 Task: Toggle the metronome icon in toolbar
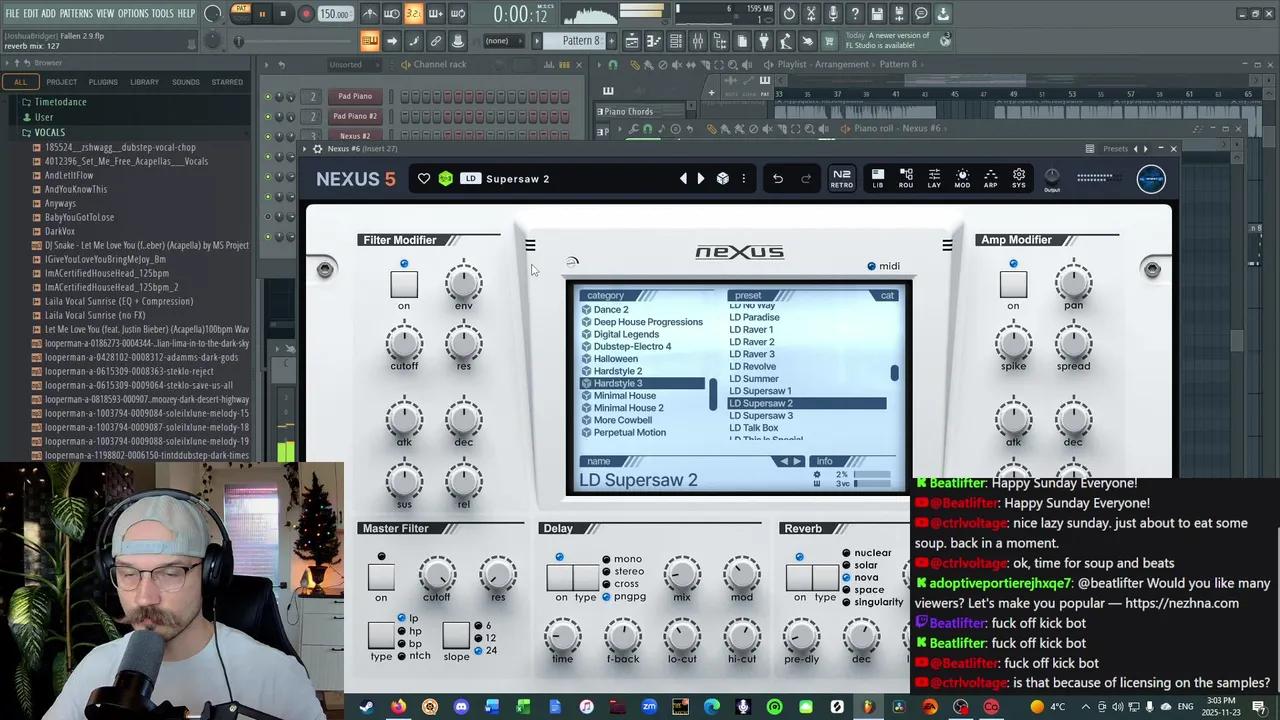(x=370, y=14)
